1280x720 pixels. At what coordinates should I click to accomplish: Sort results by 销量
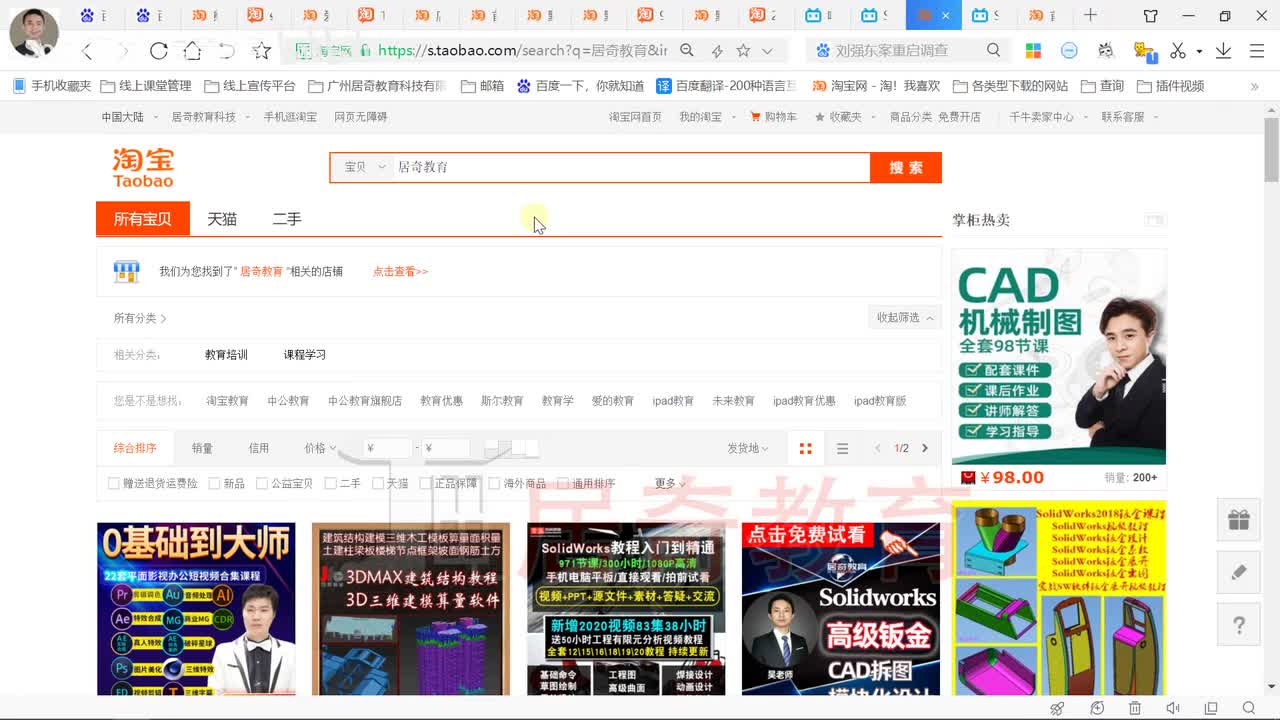pos(202,448)
